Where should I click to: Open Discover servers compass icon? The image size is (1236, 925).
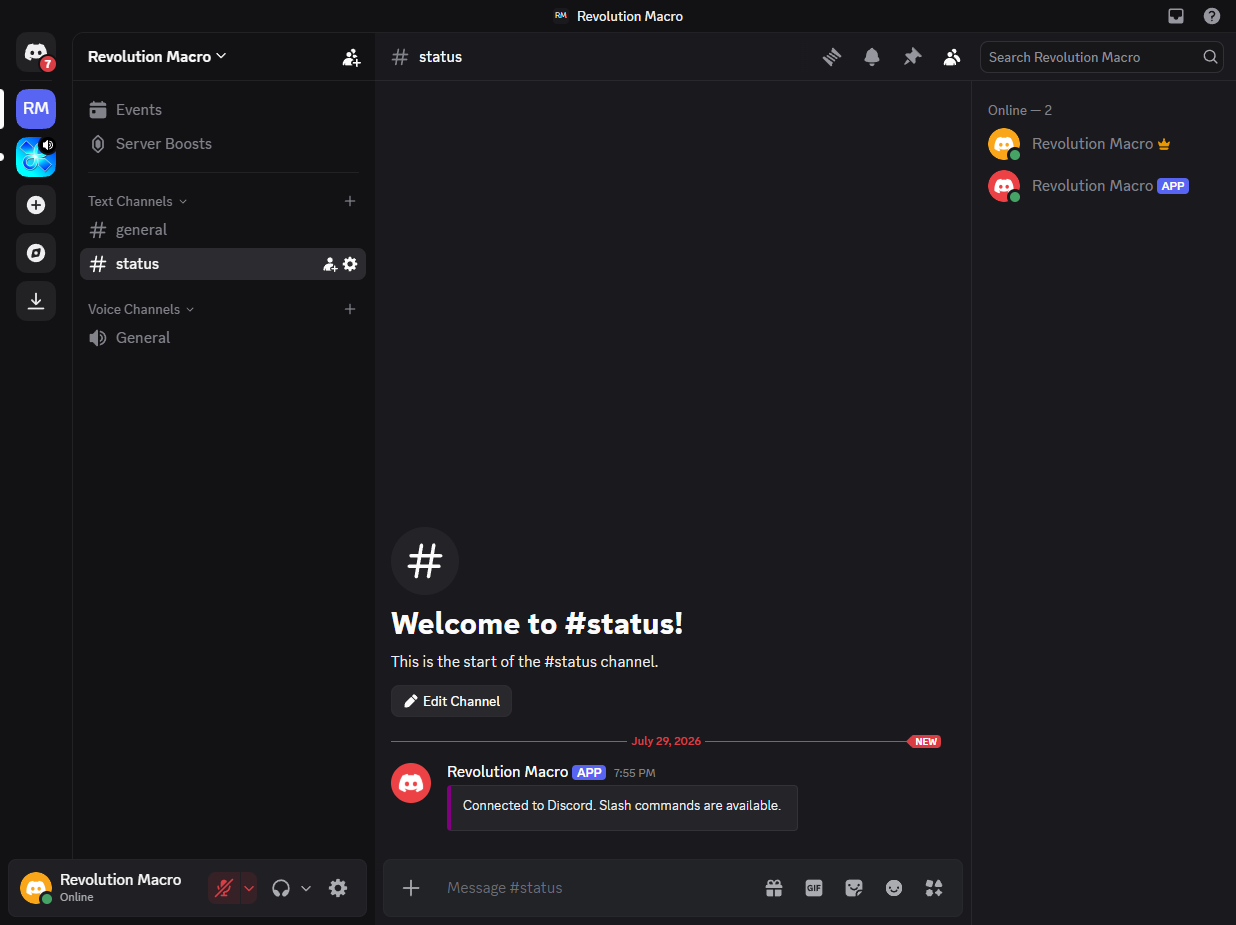36,253
